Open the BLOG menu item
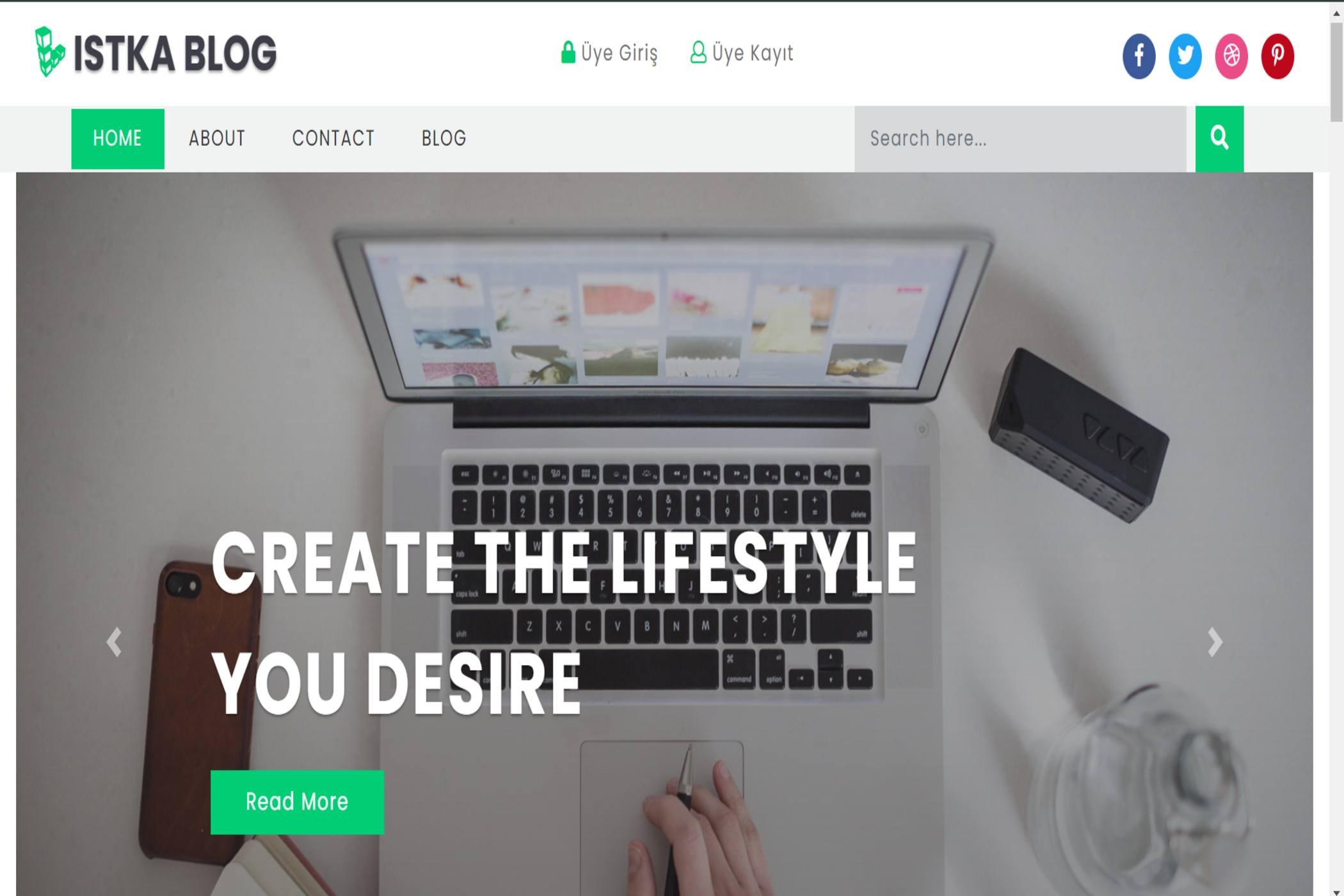Viewport: 1344px width, 896px height. 444,139
